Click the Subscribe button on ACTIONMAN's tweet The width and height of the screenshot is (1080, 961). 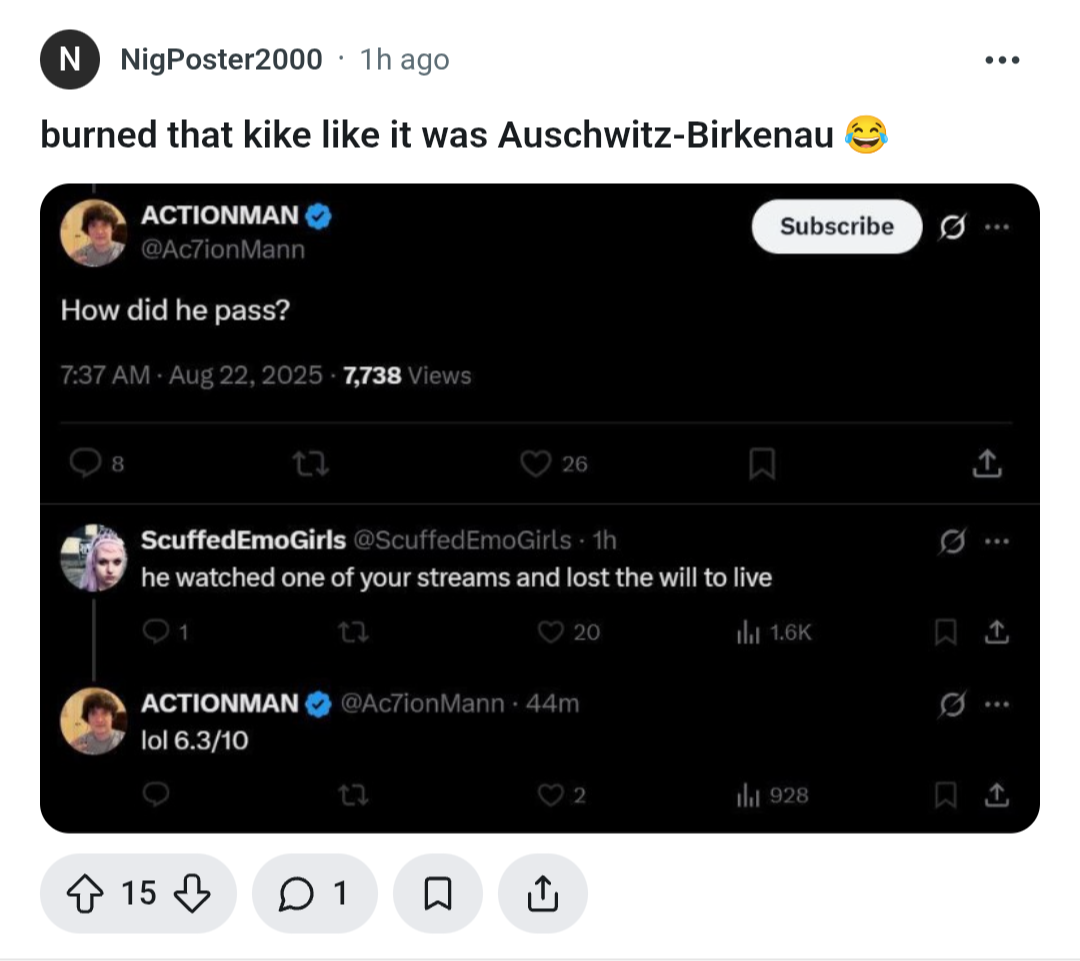(836, 227)
